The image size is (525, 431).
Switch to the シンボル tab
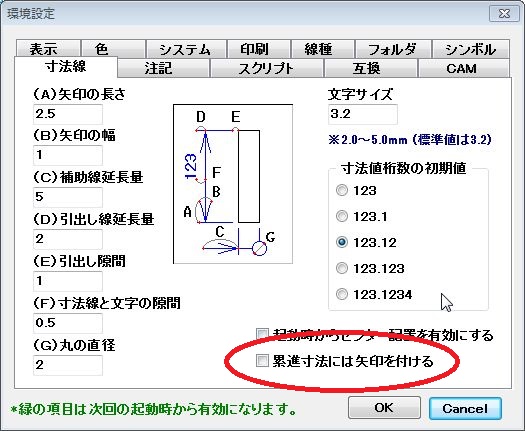click(x=471, y=49)
